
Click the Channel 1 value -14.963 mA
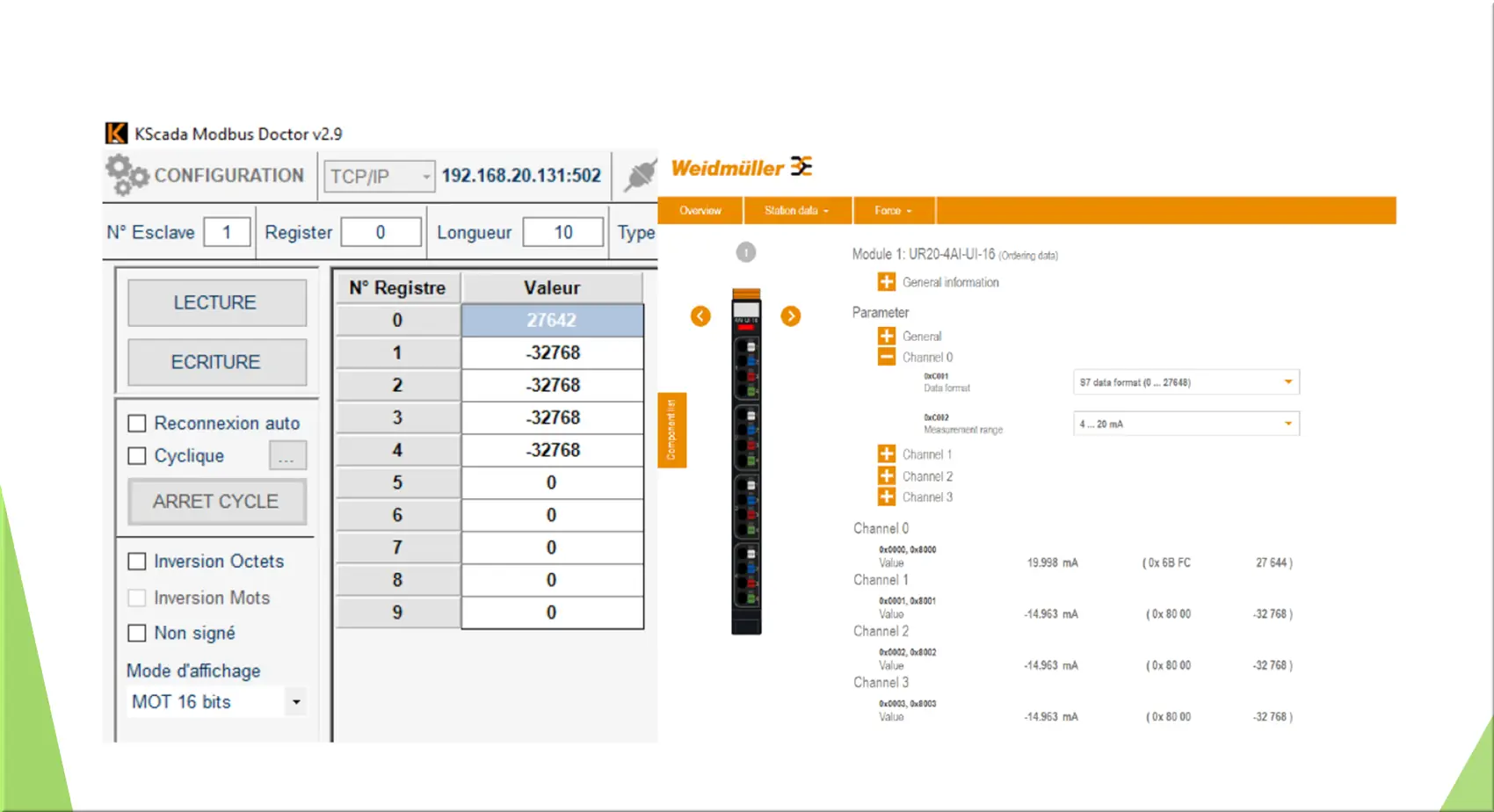point(1051,614)
